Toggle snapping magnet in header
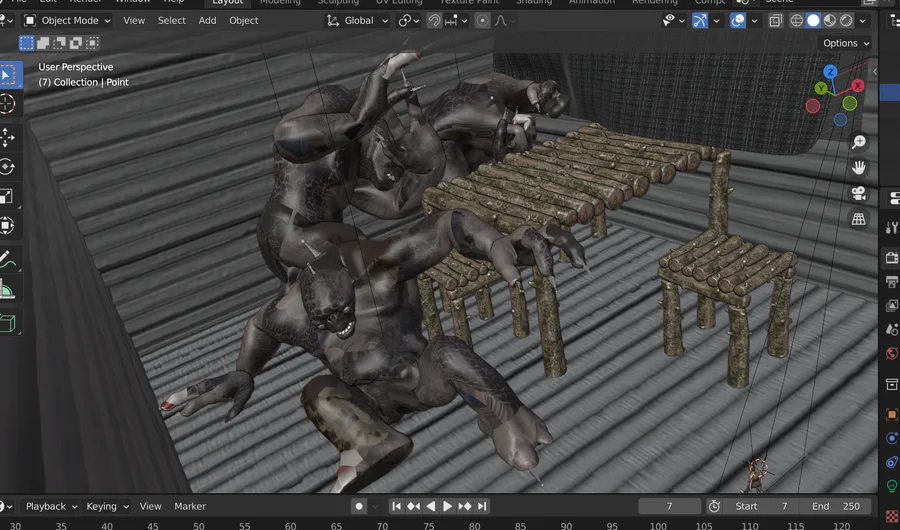This screenshot has width=900, height=530. [x=434, y=20]
